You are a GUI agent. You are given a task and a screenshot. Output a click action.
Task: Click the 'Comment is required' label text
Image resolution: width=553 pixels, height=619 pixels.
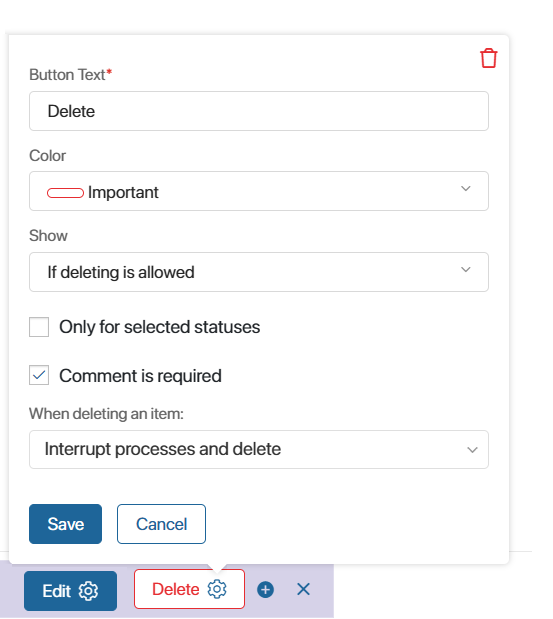pyautogui.click(x=140, y=376)
